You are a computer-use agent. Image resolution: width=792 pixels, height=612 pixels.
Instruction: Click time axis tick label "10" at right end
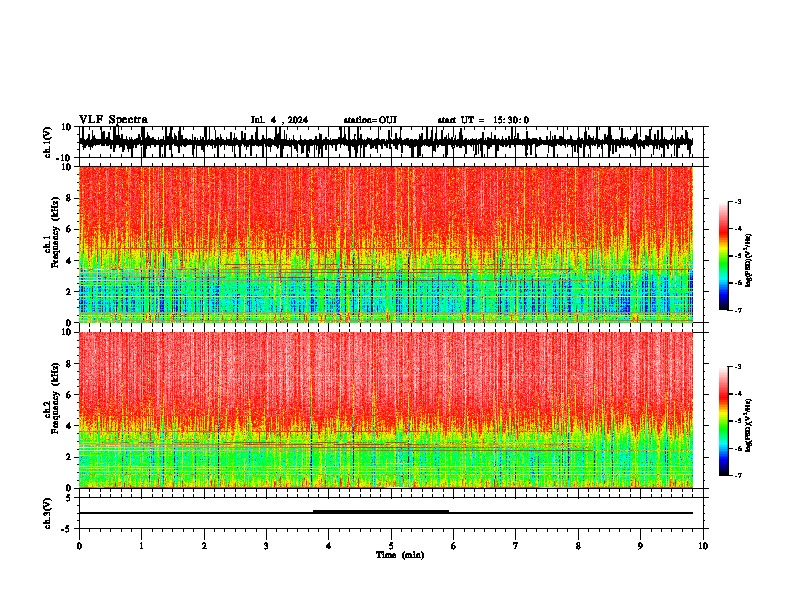703,546
